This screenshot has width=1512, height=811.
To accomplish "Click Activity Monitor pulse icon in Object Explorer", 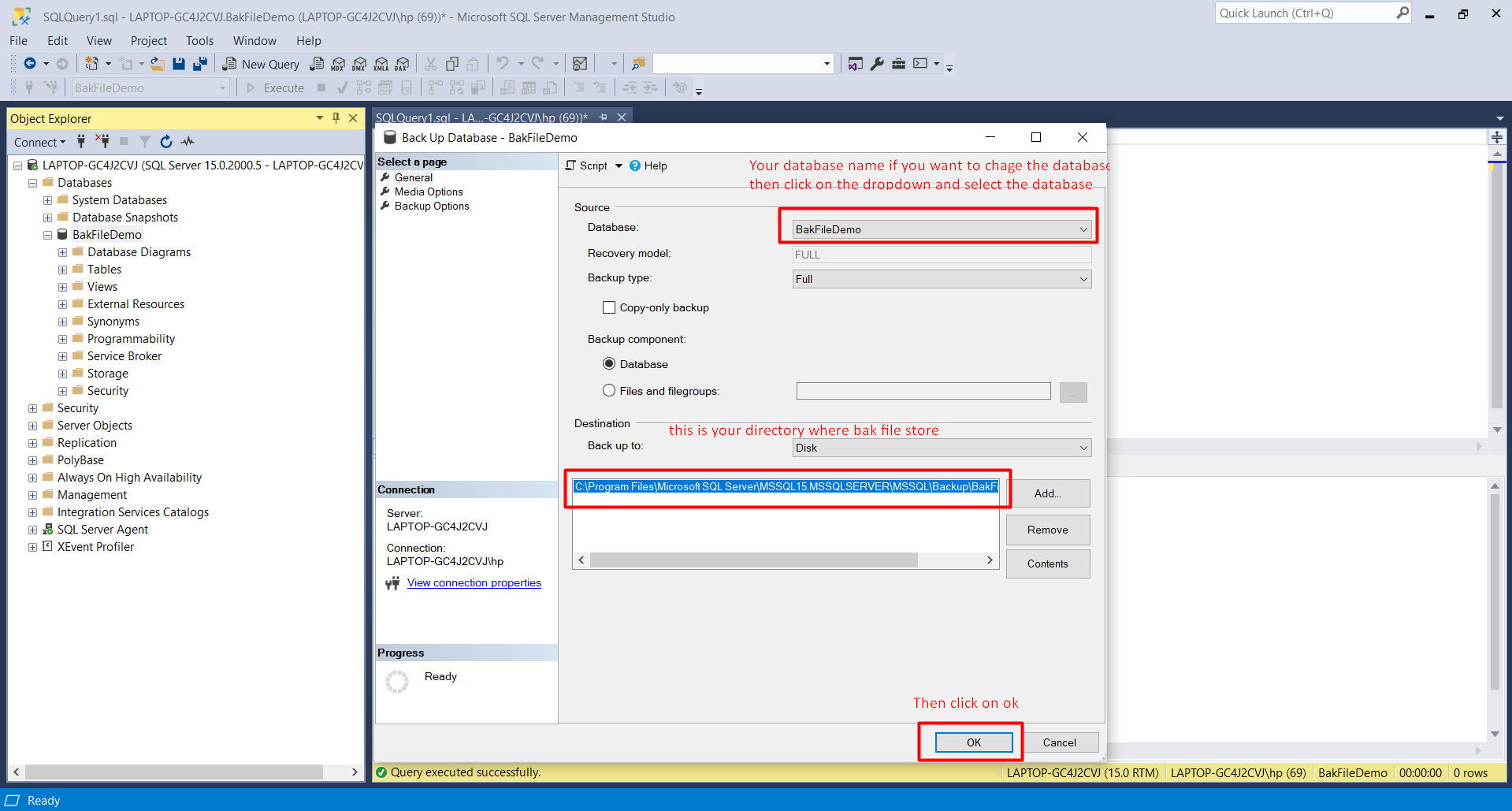I will 188,141.
